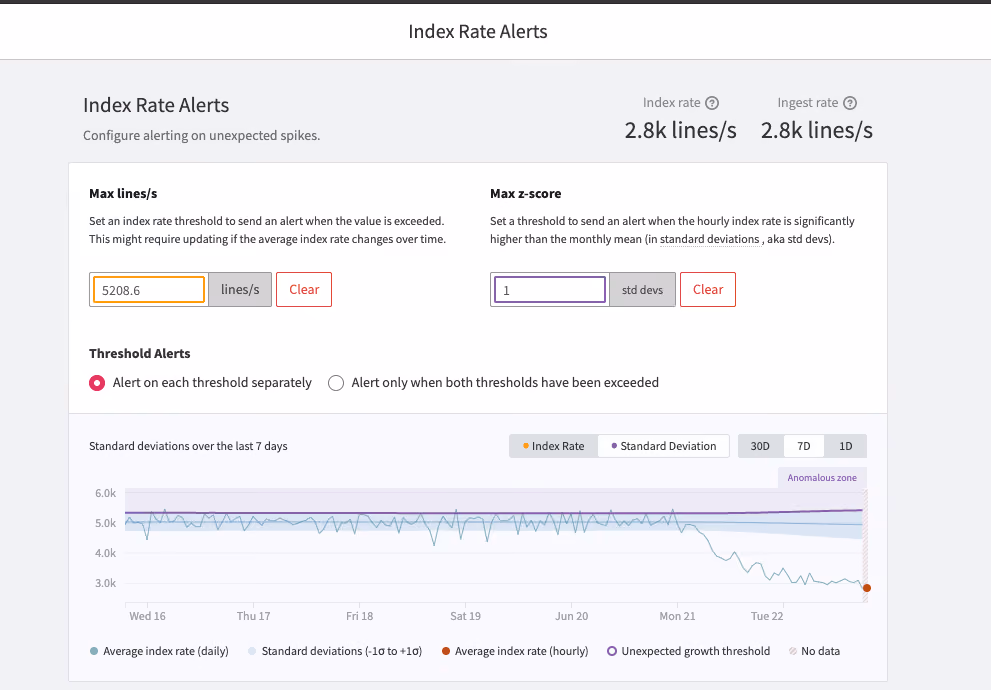The image size is (991, 690).
Task: Show the 7D time range
Action: [803, 446]
